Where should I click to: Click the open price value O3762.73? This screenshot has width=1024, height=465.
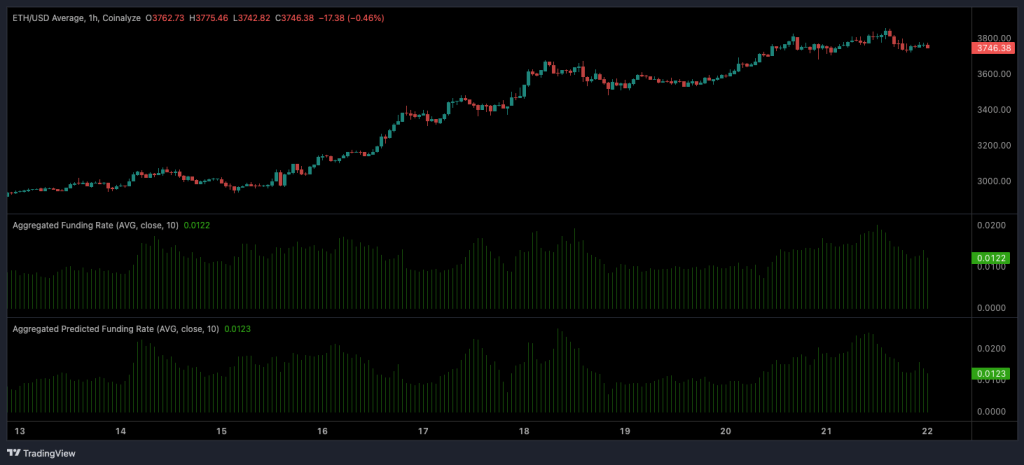168,18
